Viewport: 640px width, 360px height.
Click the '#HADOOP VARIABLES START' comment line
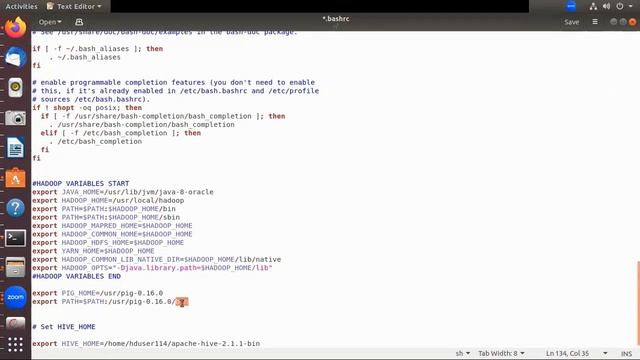81,184
